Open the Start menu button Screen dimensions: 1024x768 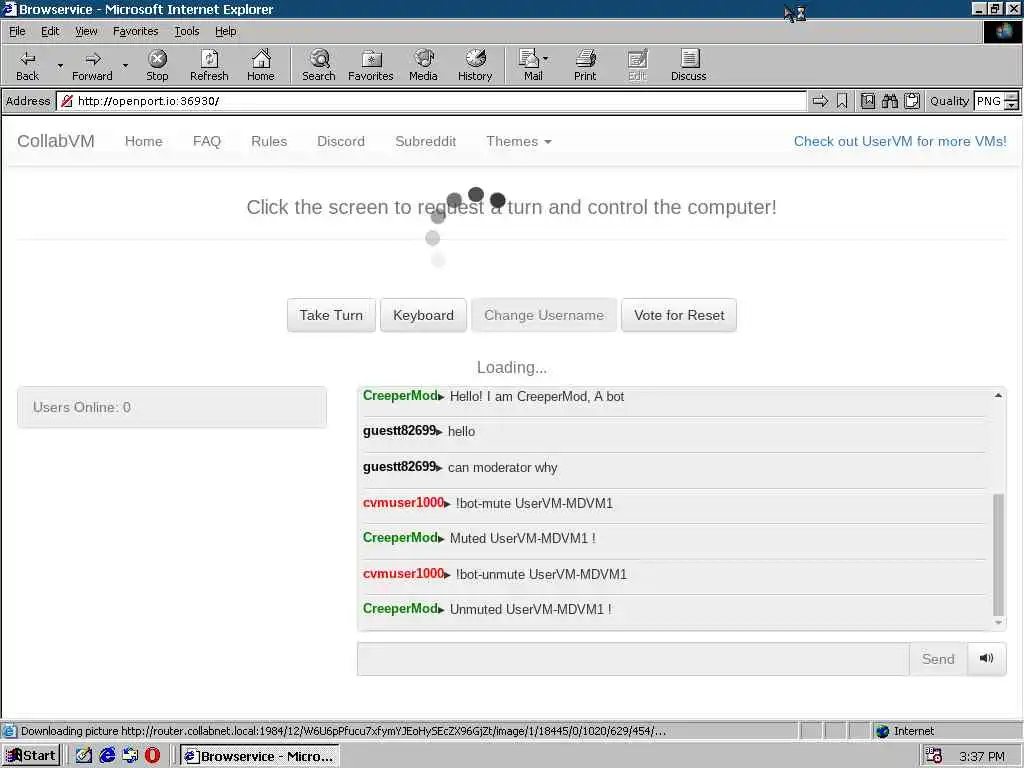point(31,756)
